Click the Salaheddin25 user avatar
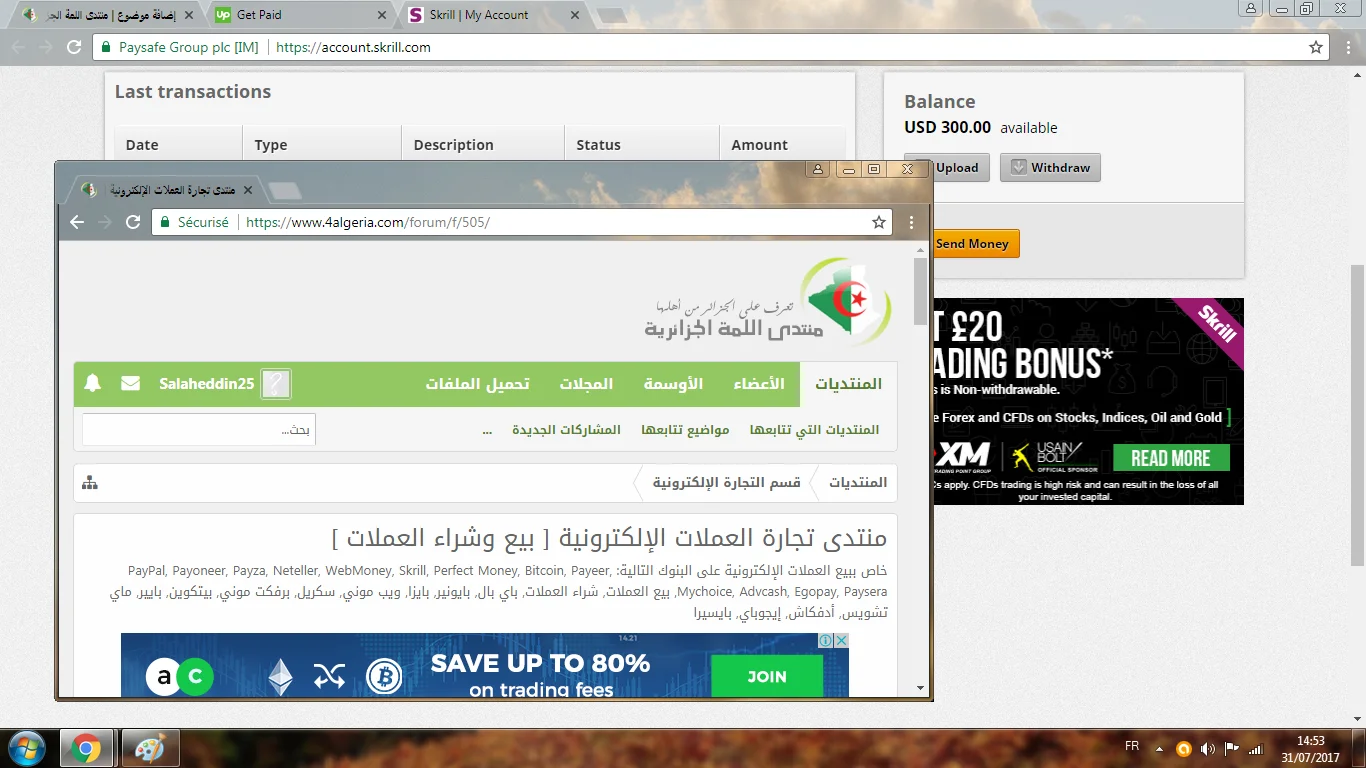The image size is (1366, 768). [x=276, y=384]
